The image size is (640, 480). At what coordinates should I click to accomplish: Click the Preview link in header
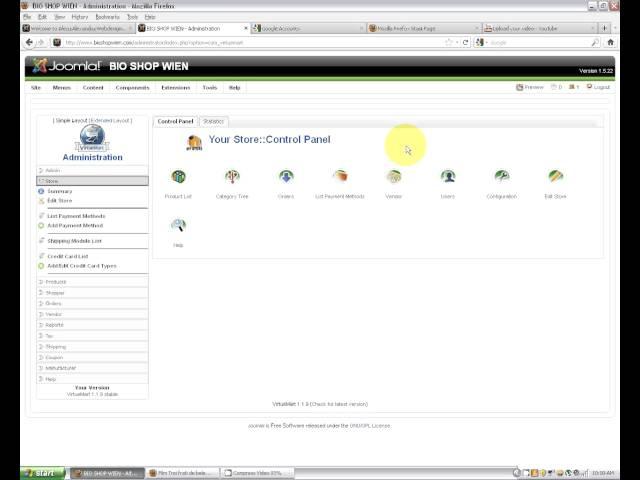click(x=530, y=87)
